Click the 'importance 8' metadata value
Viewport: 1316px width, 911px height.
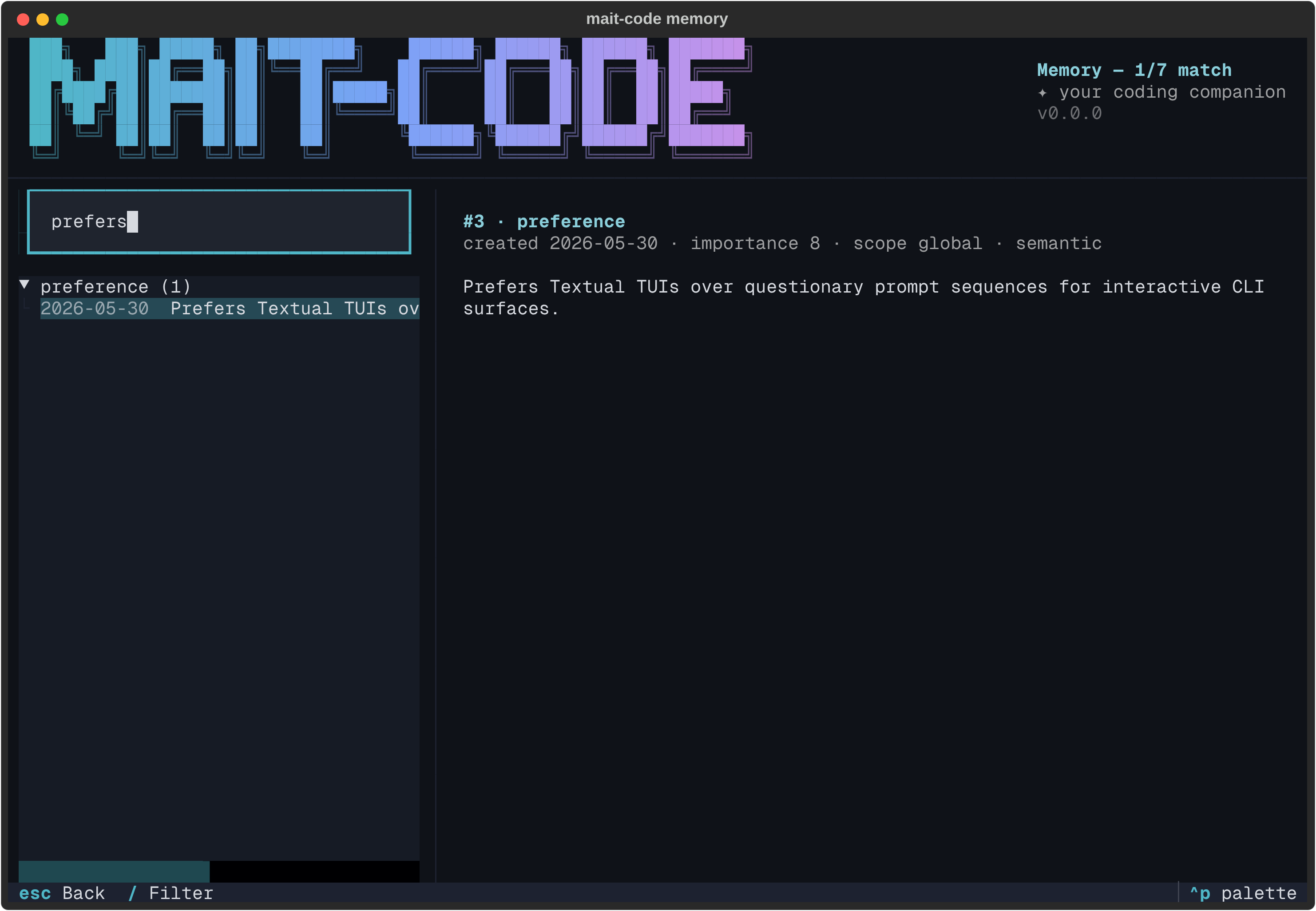756,243
